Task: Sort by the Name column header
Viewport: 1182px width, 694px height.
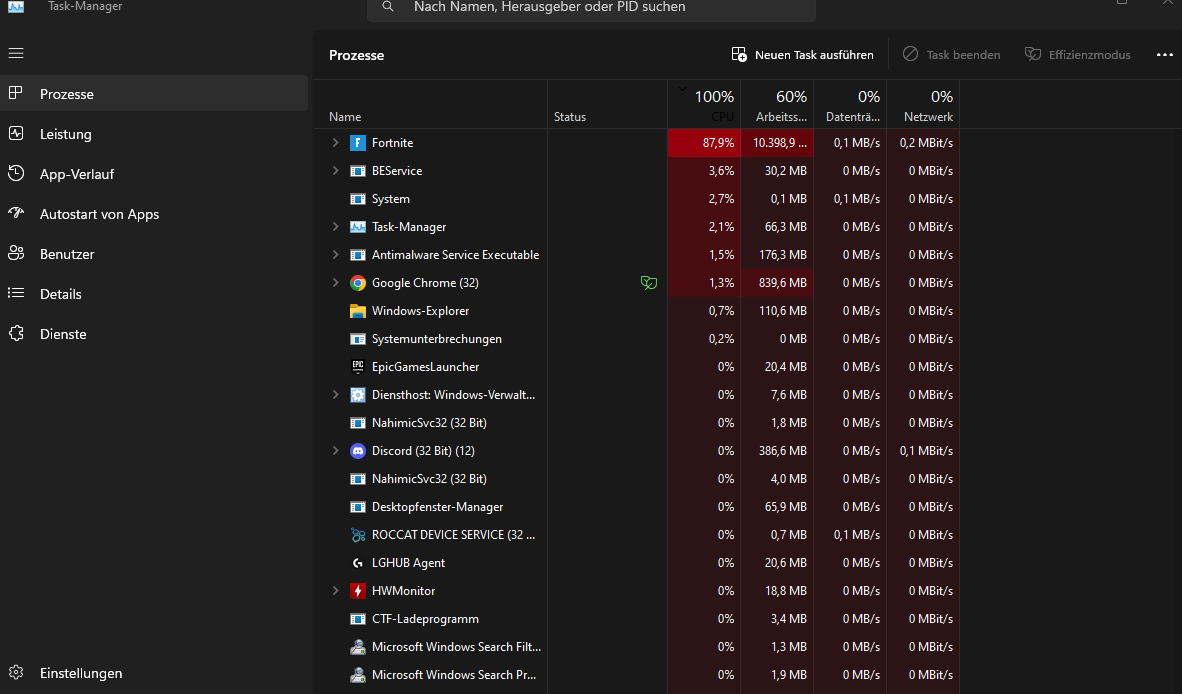Action: (430, 105)
